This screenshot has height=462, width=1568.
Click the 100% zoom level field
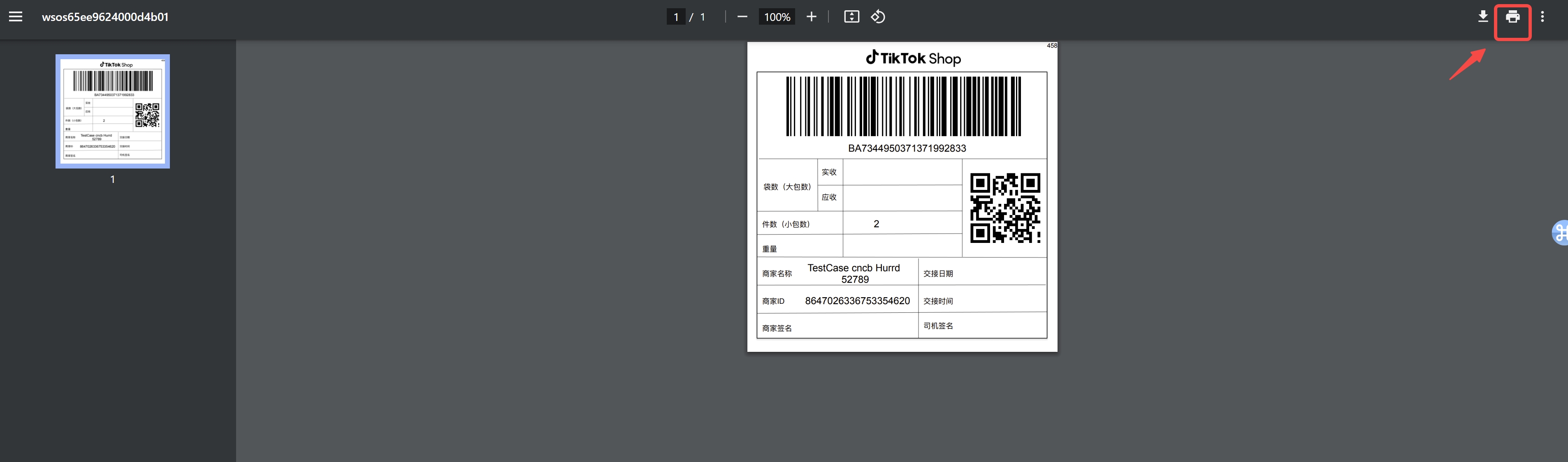(777, 17)
